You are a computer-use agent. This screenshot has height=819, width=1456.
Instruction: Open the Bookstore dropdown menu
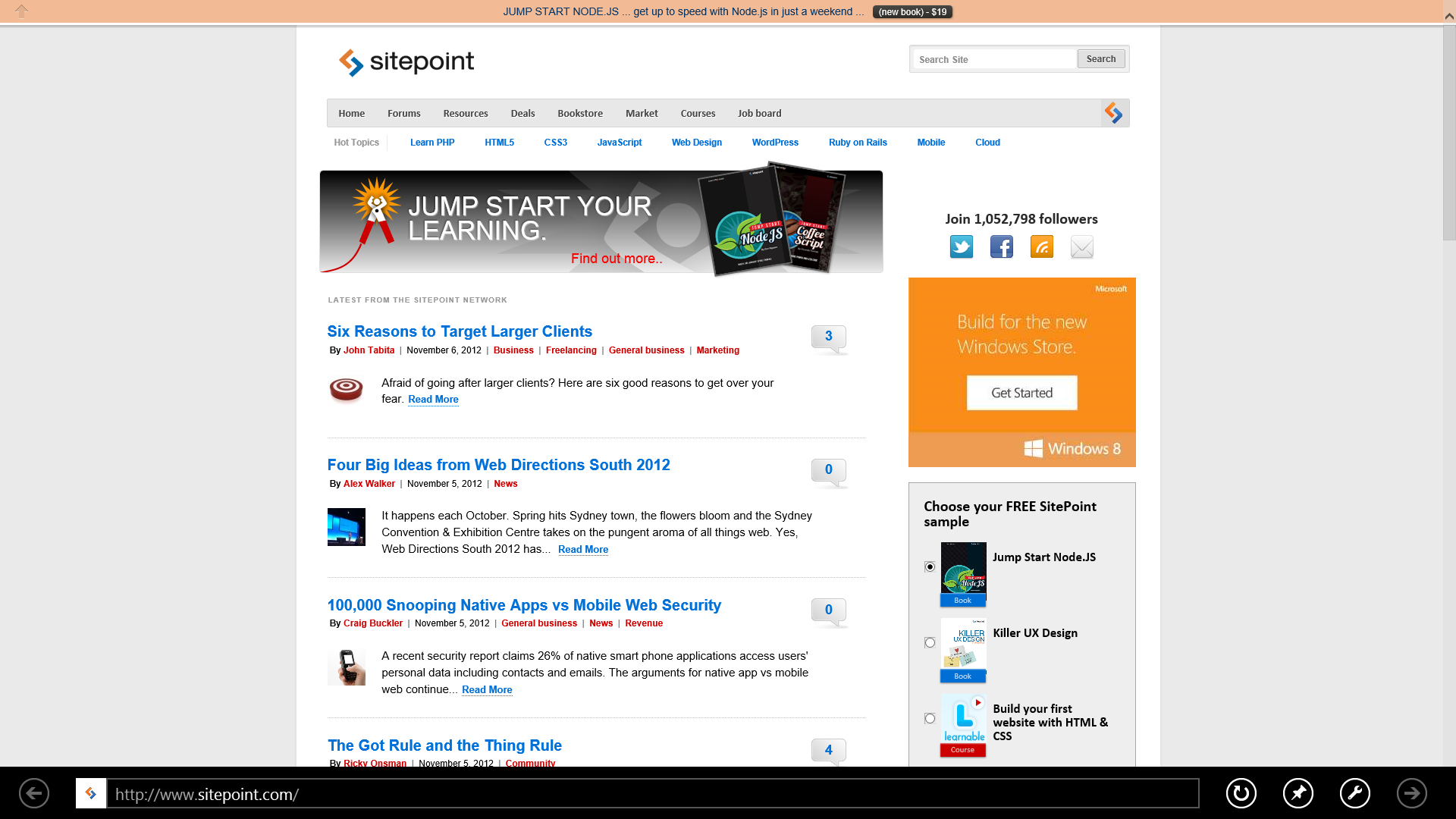580,113
